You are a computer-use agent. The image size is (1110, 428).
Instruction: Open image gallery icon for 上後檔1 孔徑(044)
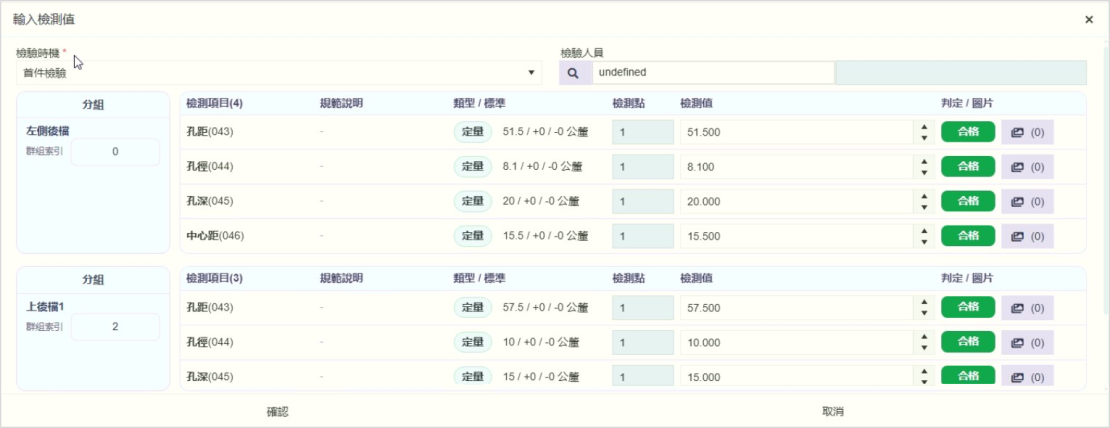(x=1027, y=342)
